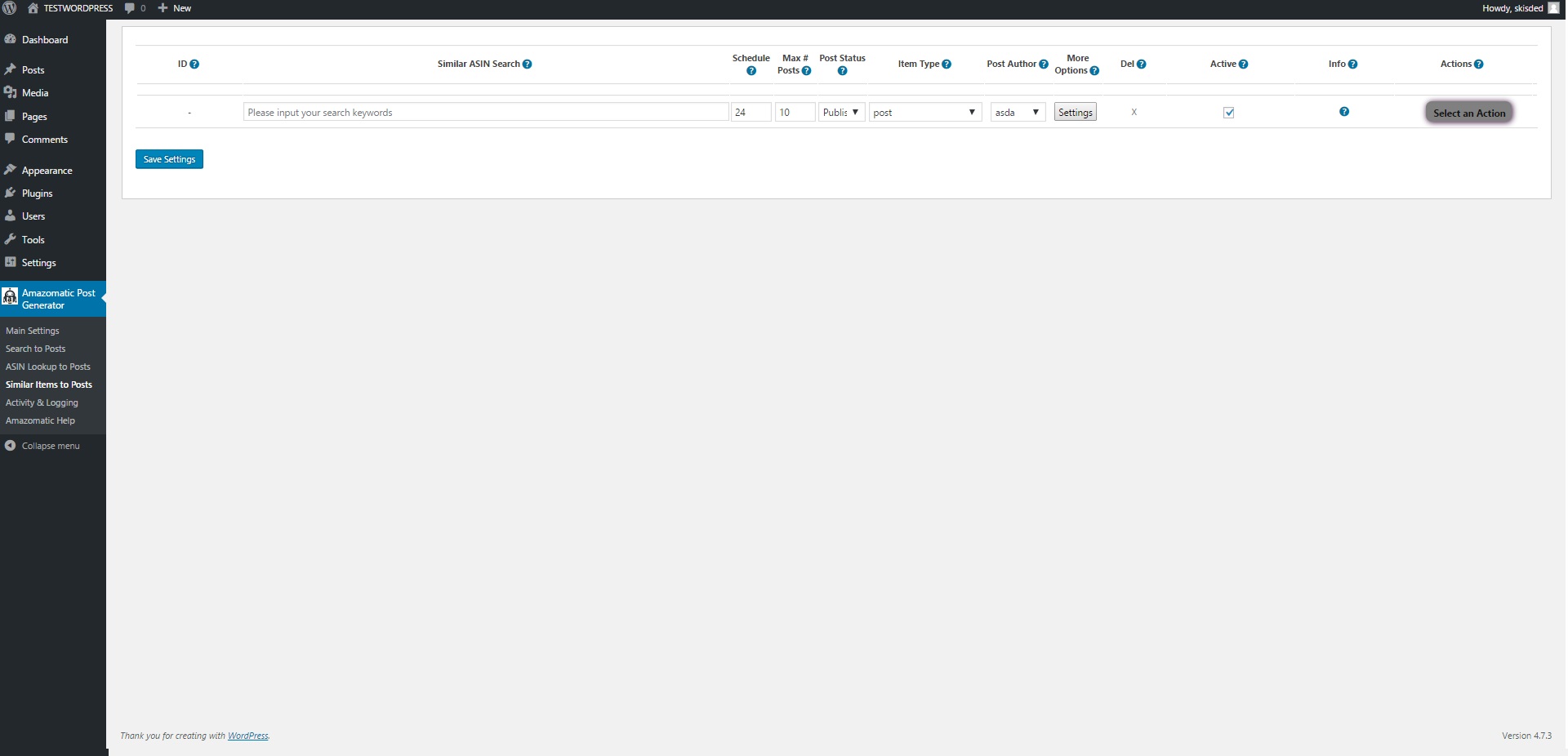
Task: Click the Active column help icon
Action: tap(1244, 64)
